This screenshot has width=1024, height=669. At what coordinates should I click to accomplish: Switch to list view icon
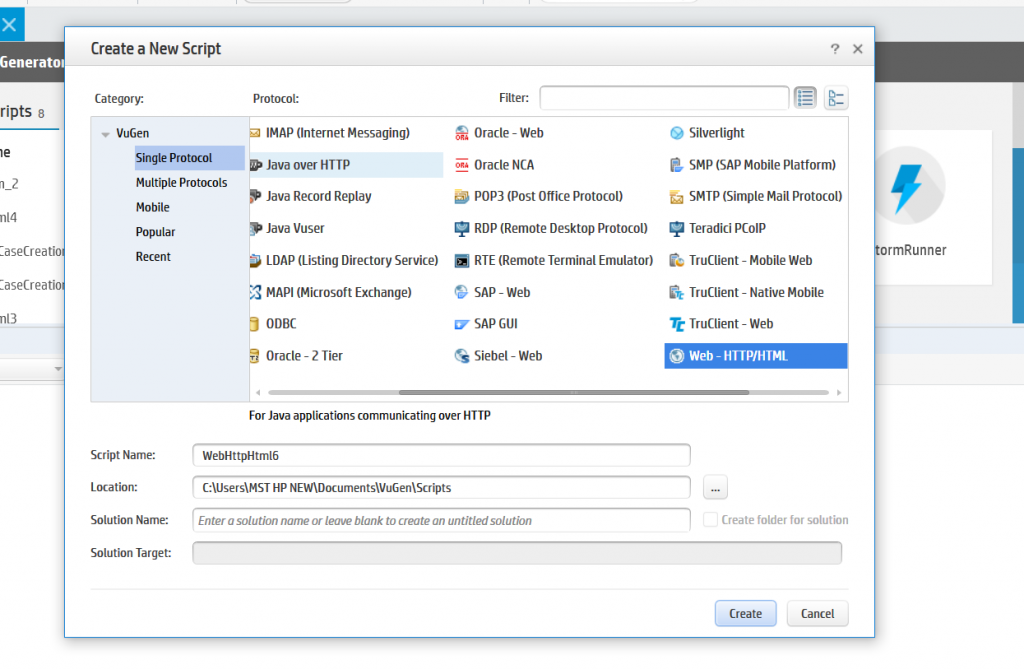805,97
